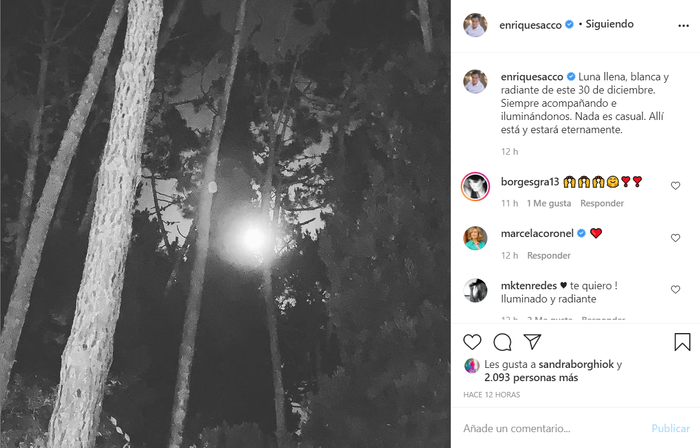Show the 2.093 personas más likes list
Screen dimensions: 700x448
pyautogui.click(x=530, y=379)
